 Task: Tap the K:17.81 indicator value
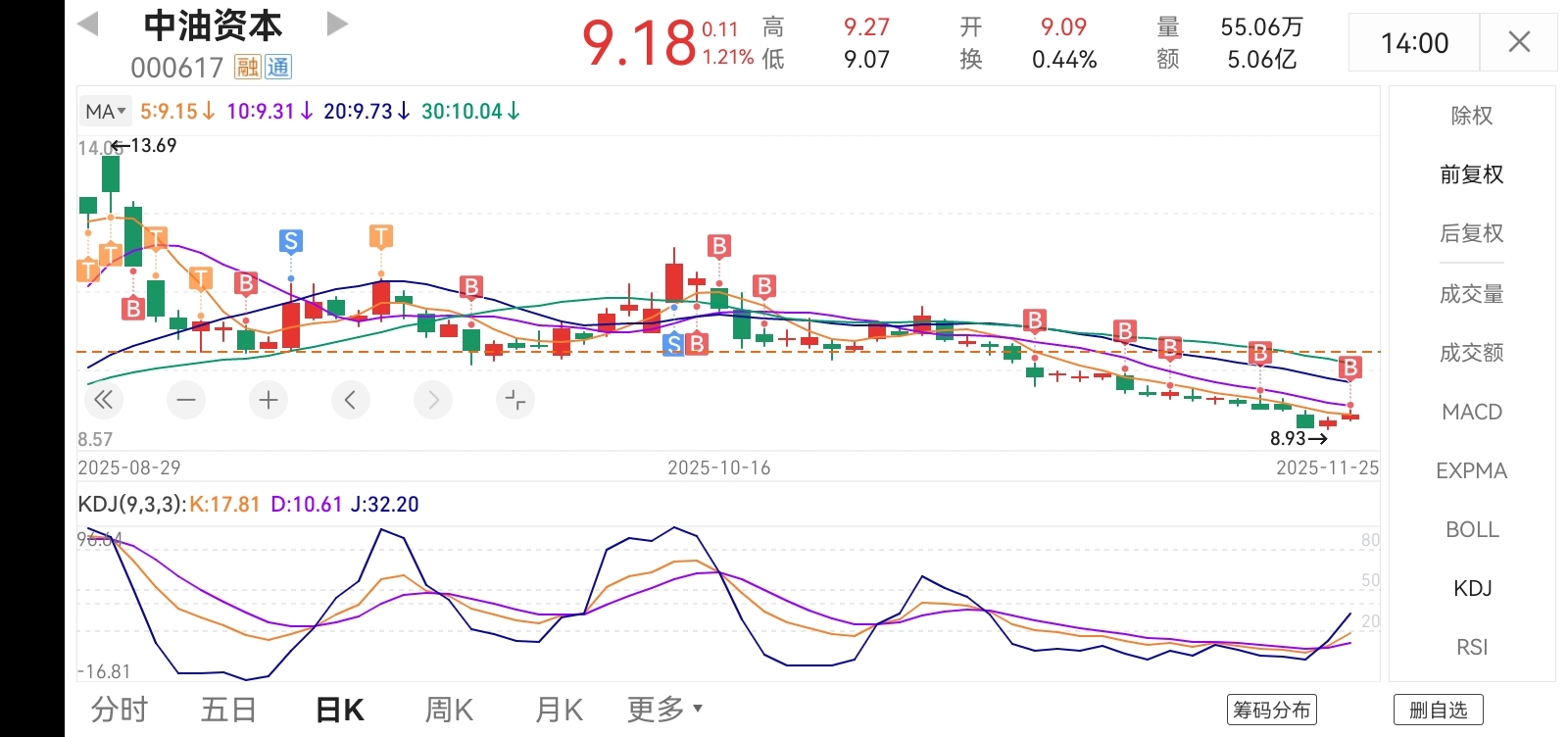[x=224, y=505]
